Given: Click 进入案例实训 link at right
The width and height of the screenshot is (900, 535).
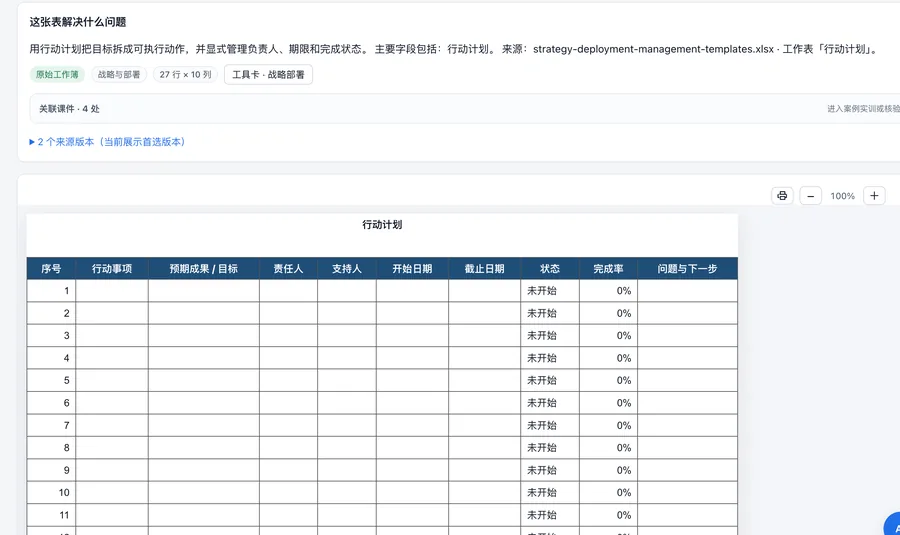Looking at the screenshot, I should pyautogui.click(x=863, y=108).
